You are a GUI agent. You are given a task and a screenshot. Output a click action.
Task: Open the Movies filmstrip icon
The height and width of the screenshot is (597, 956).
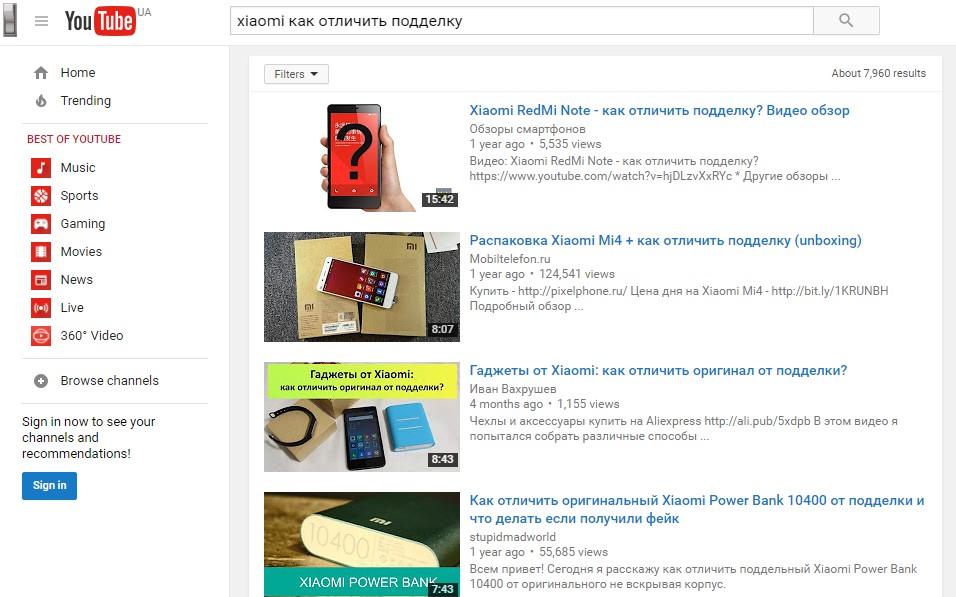[41, 252]
